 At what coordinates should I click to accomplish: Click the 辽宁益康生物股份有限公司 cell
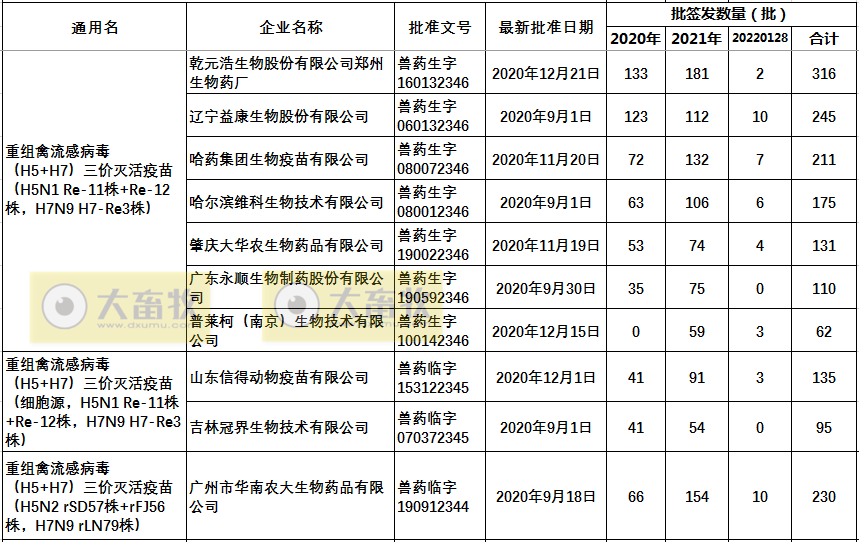(279, 117)
